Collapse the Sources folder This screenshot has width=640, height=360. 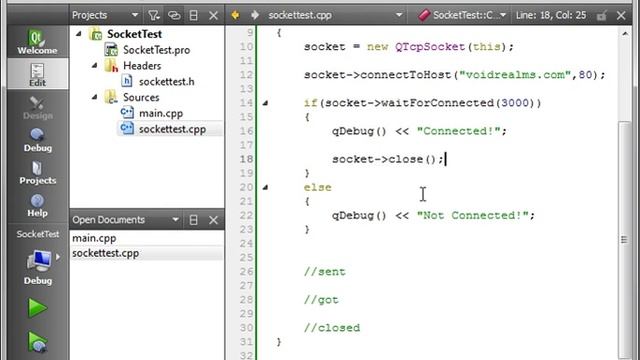point(95,97)
